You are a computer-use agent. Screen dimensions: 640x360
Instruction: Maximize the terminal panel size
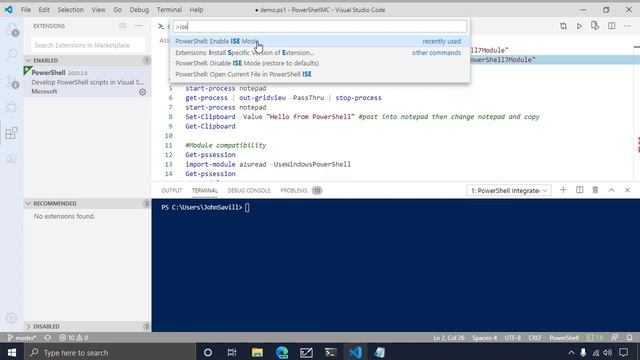pyautogui.click(x=611, y=190)
